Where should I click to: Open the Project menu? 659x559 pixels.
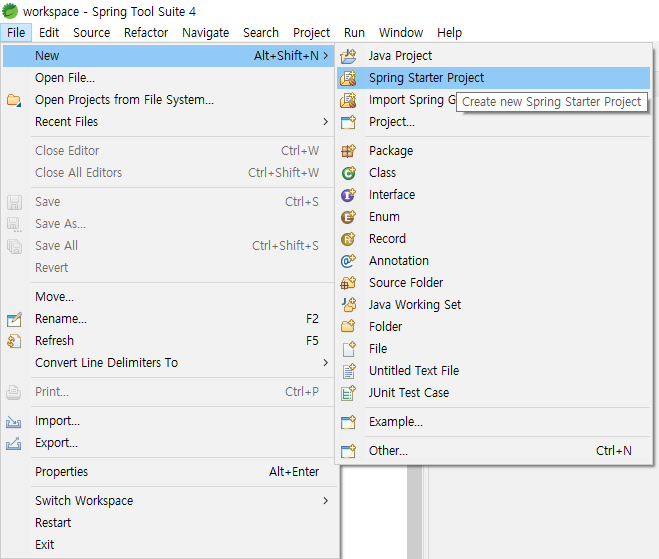coord(311,33)
